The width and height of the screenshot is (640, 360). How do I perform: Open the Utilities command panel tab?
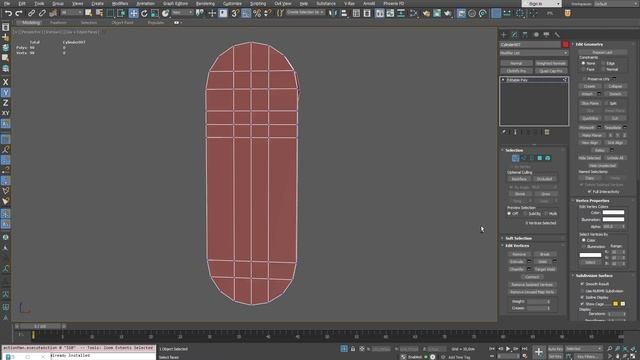(557, 35)
